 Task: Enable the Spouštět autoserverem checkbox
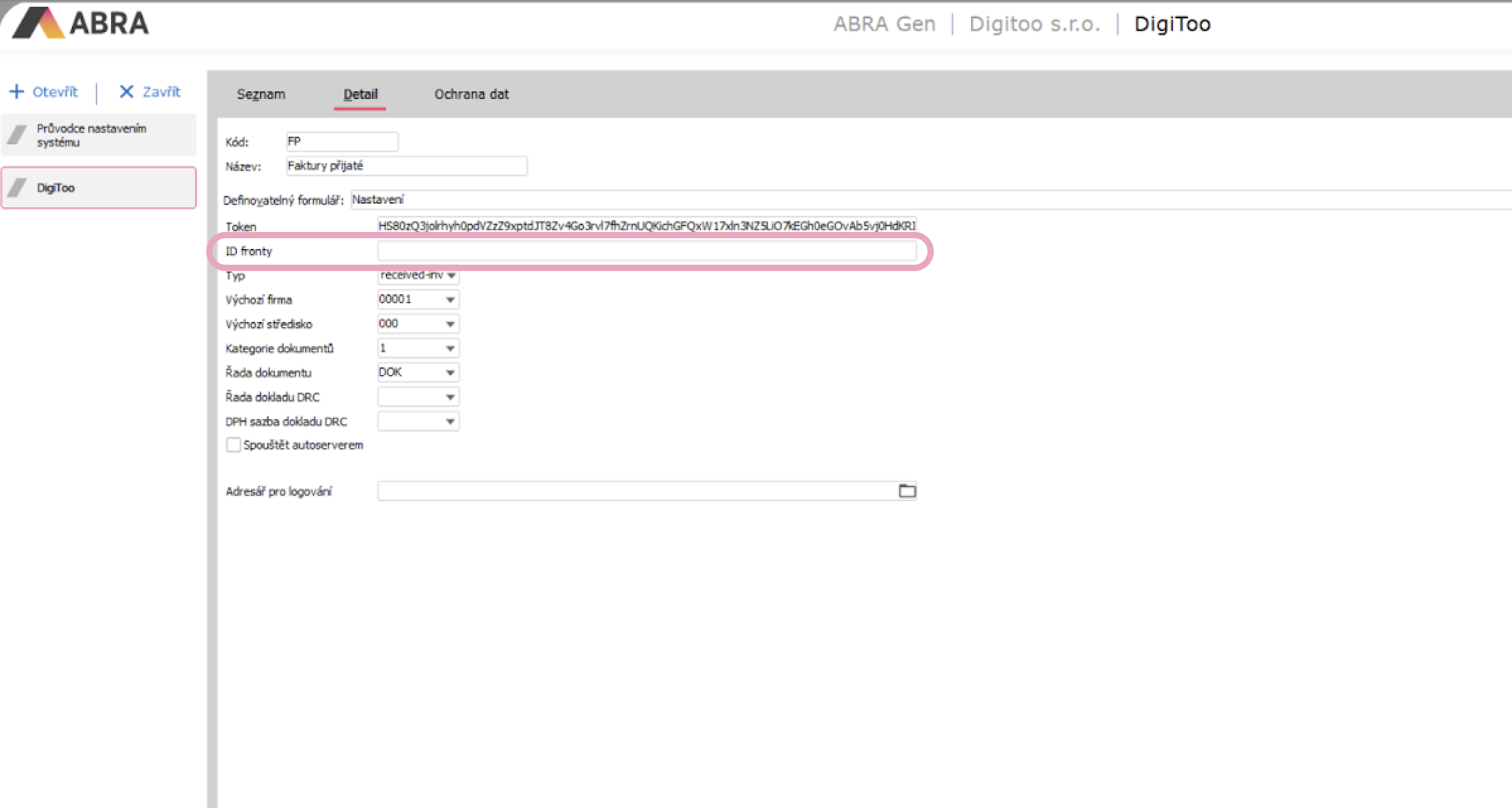[233, 445]
